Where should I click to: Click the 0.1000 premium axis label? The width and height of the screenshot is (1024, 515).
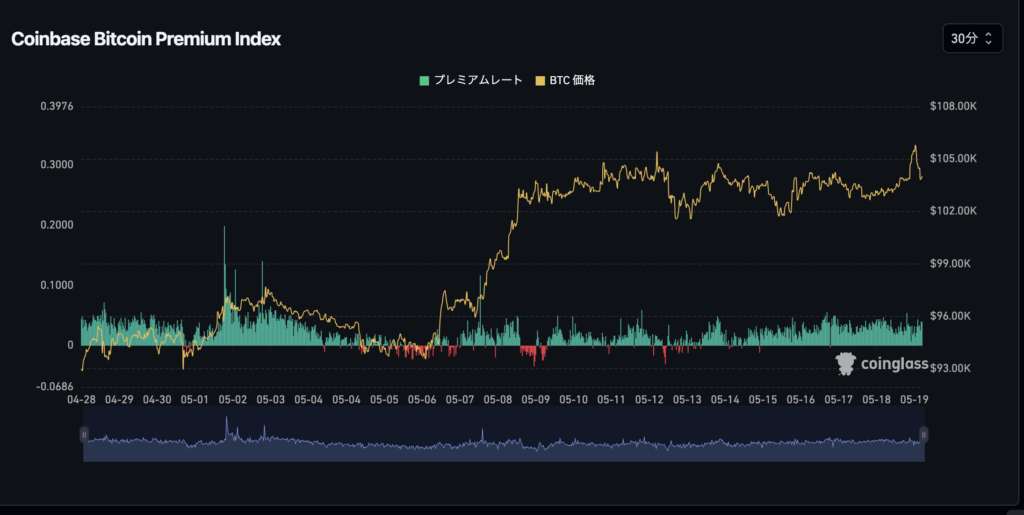pyautogui.click(x=57, y=285)
